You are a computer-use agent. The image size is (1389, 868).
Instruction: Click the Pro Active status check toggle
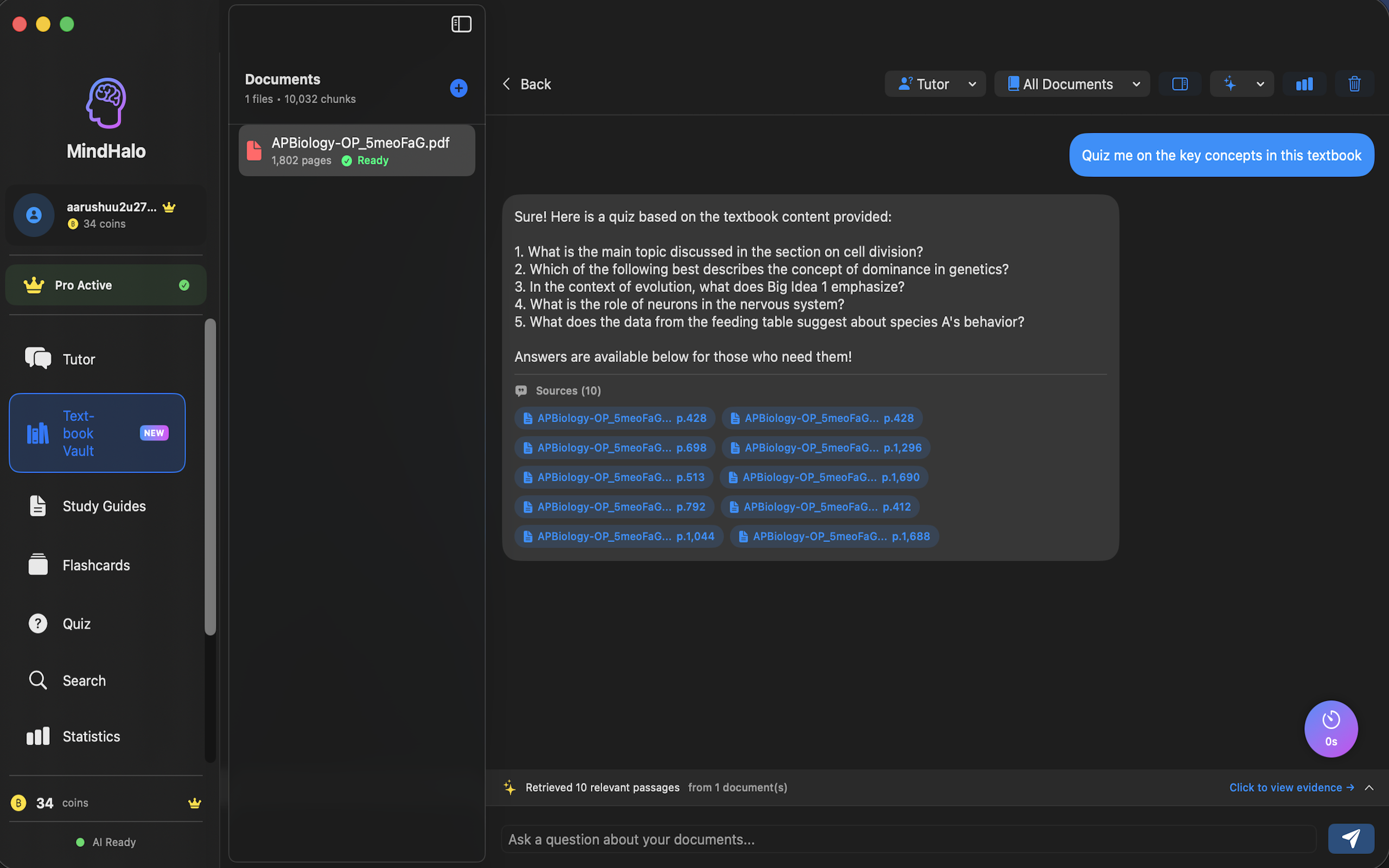(184, 285)
